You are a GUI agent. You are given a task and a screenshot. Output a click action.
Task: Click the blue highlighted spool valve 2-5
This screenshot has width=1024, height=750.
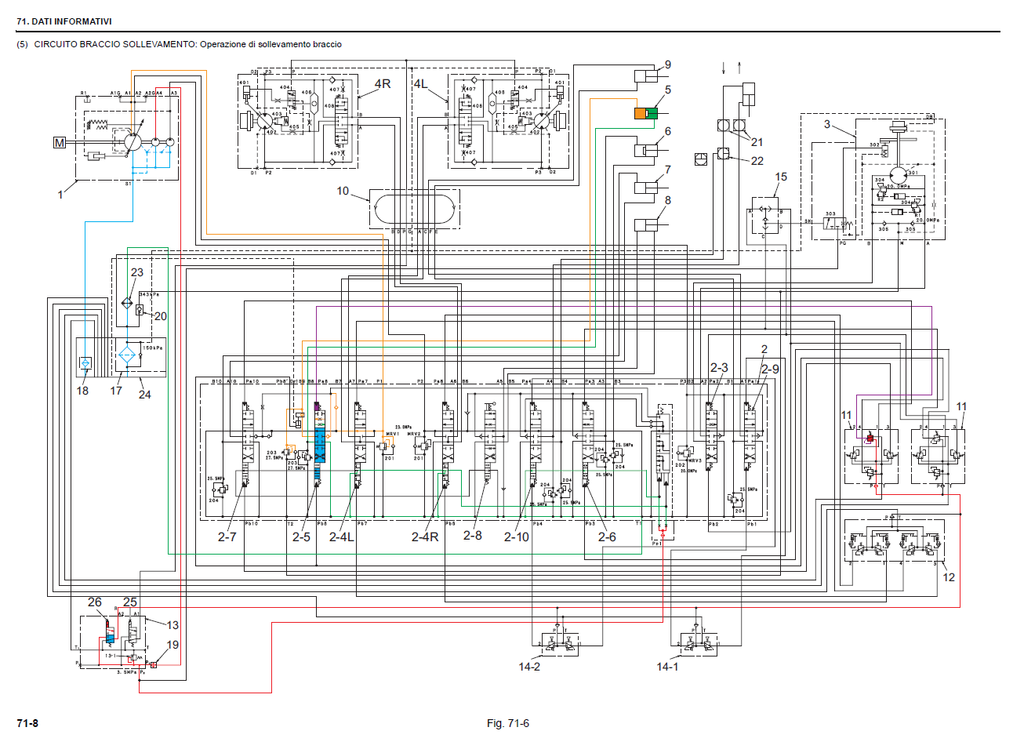coord(319,446)
